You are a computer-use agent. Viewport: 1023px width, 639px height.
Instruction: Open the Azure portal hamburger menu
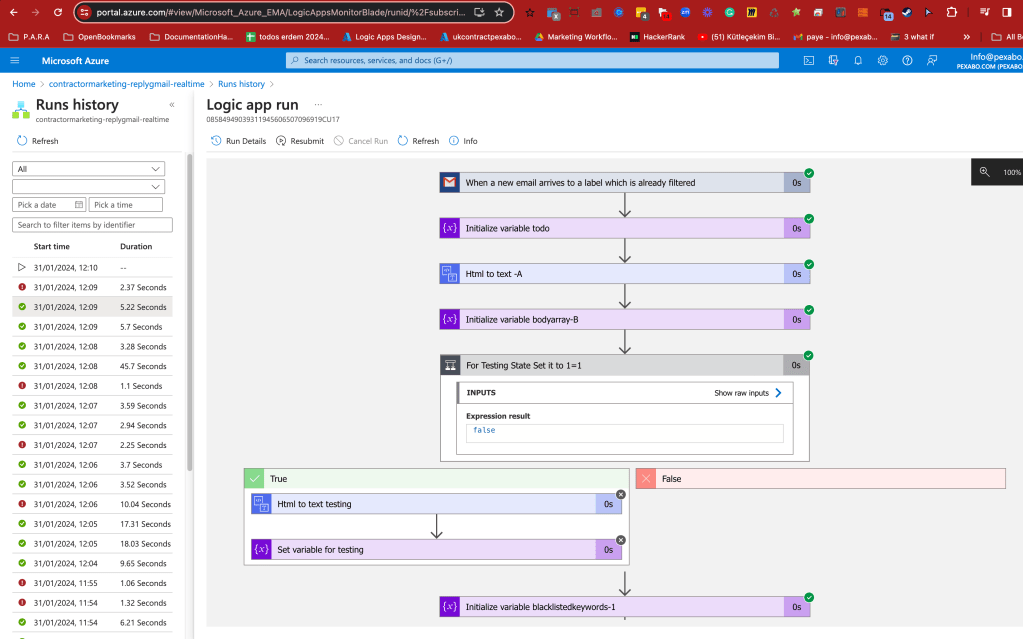(15, 60)
